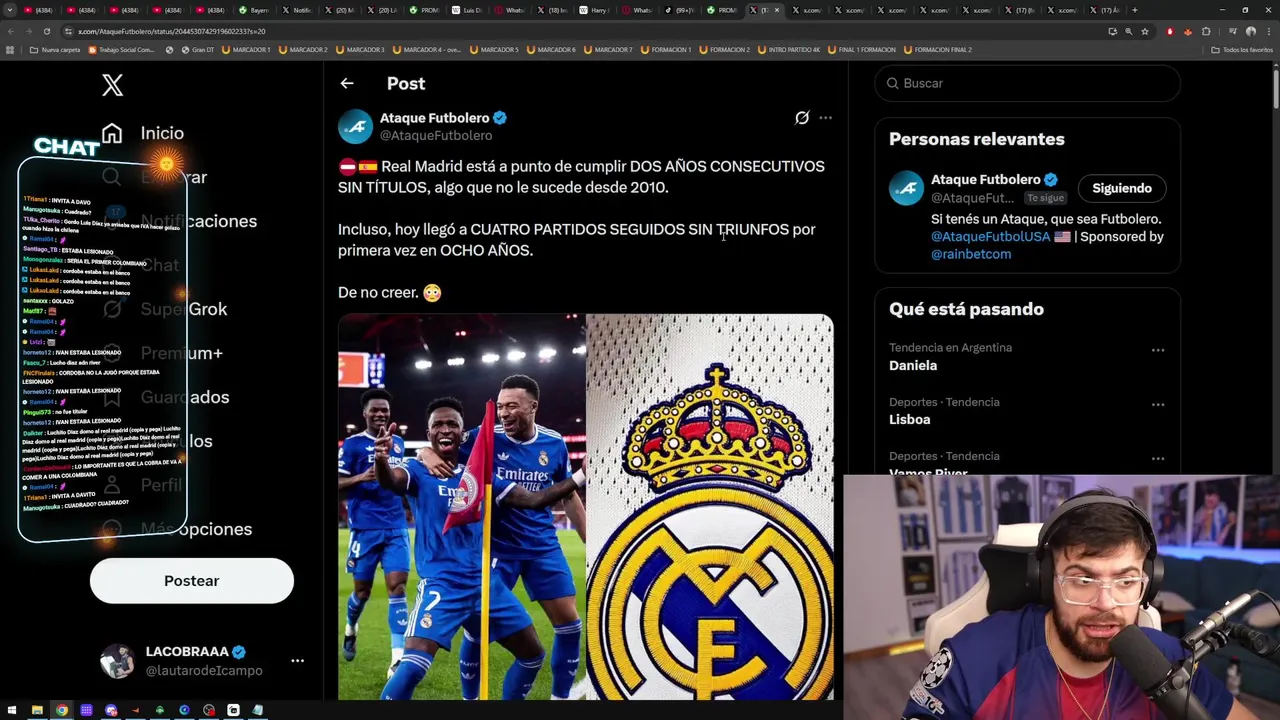Click the verified badge next to Ataque Futbolero
Image resolution: width=1280 pixels, height=720 pixels.
point(500,118)
